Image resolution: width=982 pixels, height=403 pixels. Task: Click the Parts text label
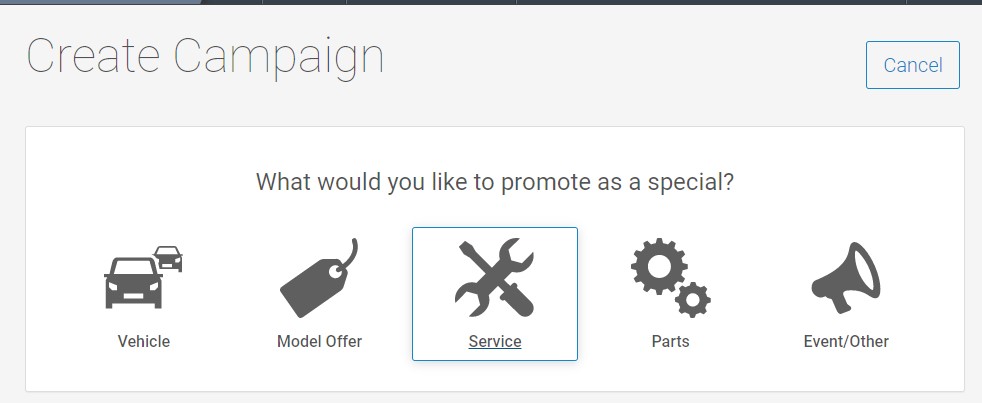pyautogui.click(x=671, y=342)
